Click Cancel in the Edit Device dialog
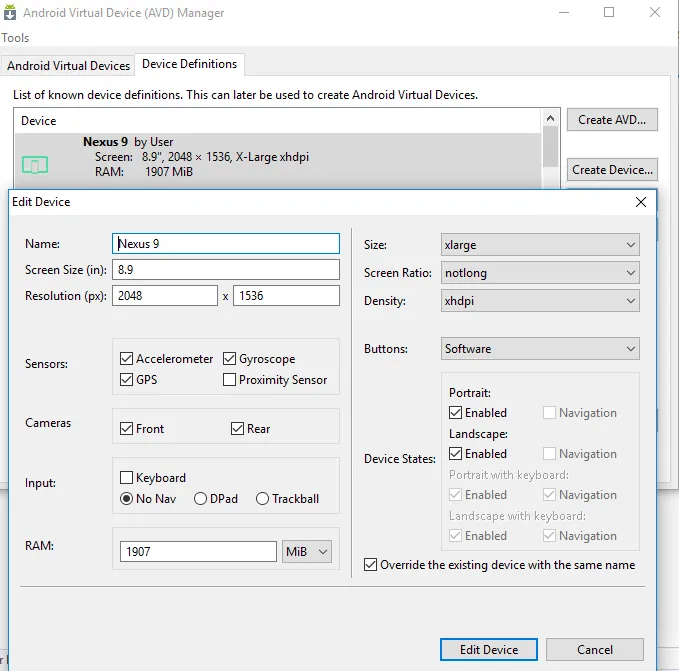679x671 pixels. click(595, 649)
